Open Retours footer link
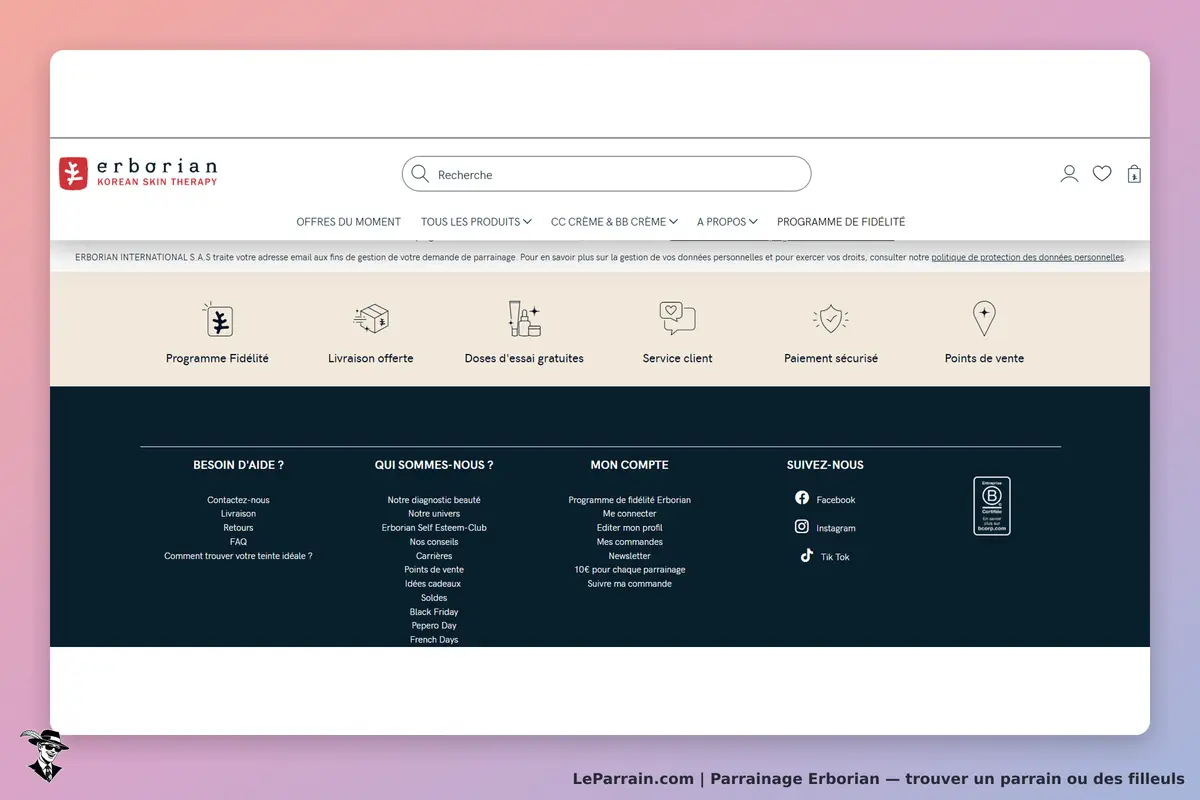This screenshot has height=800, width=1200. [238, 528]
